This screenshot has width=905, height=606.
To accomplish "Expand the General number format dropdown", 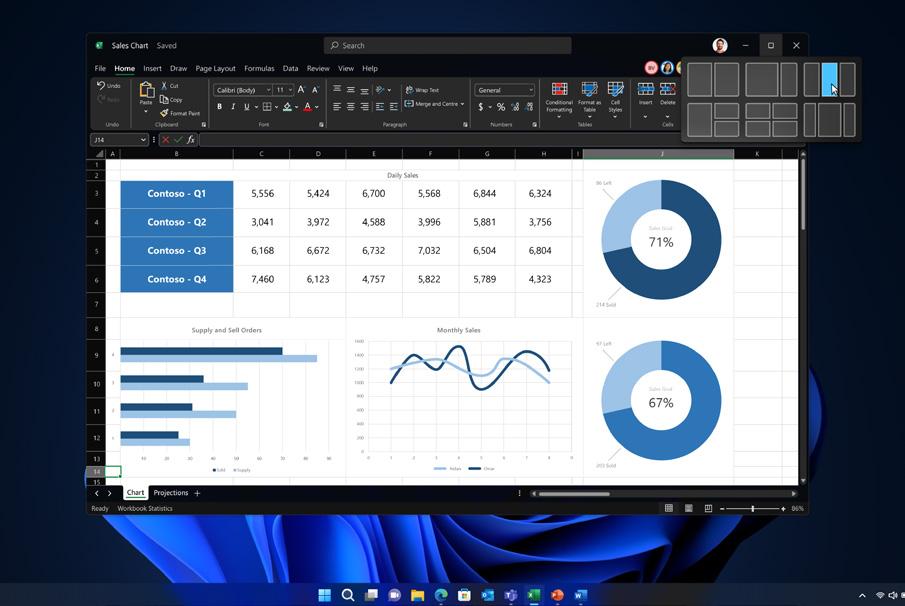I will tap(504, 90).
